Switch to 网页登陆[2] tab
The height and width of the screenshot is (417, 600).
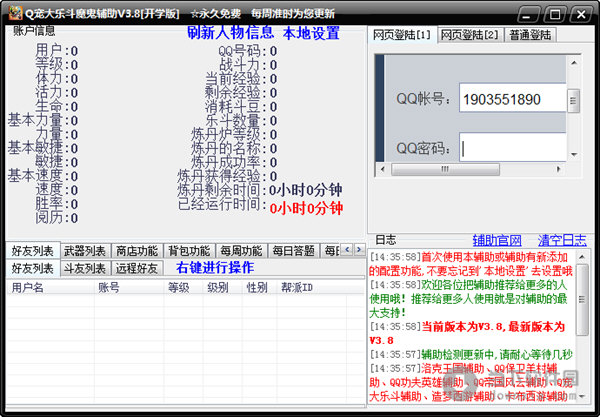(x=470, y=35)
